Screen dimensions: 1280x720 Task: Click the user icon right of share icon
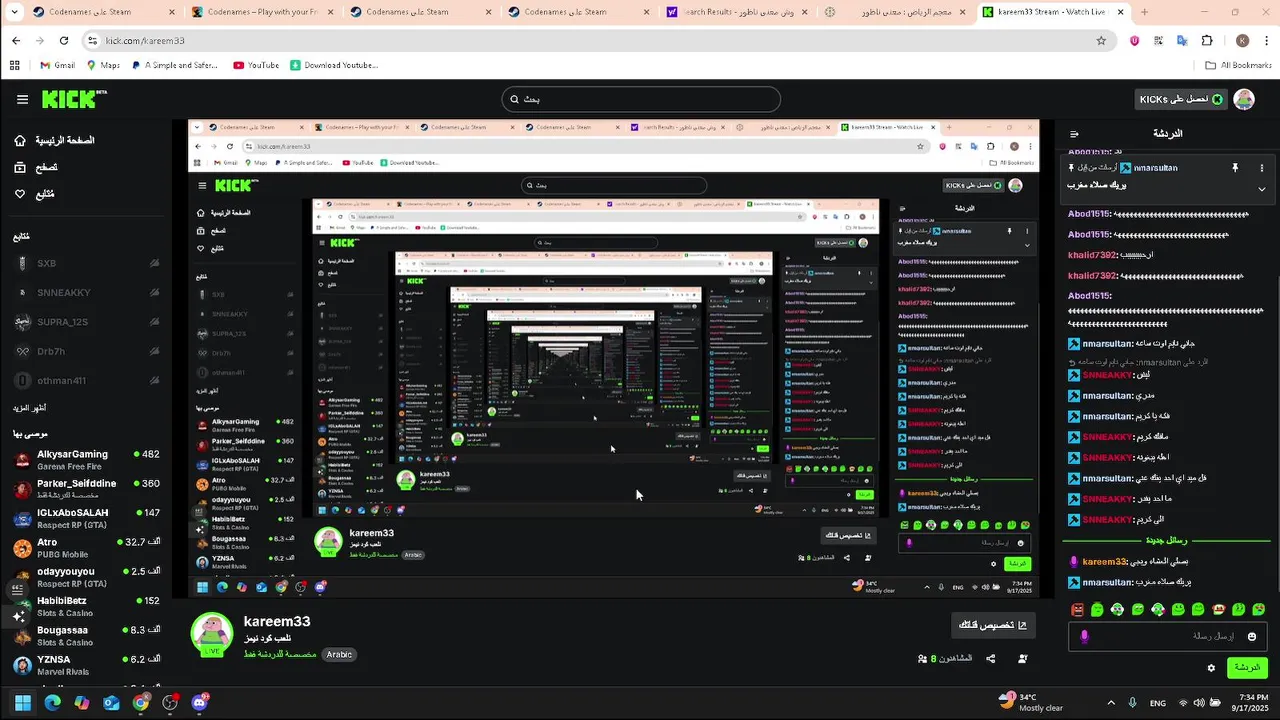click(1022, 659)
